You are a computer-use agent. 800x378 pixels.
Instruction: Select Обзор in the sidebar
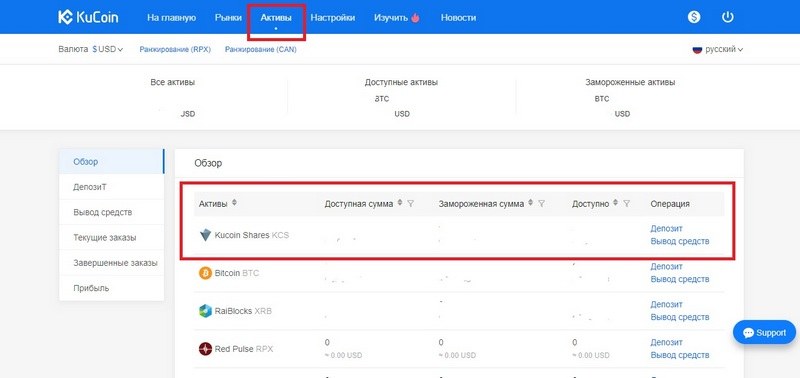coord(111,162)
